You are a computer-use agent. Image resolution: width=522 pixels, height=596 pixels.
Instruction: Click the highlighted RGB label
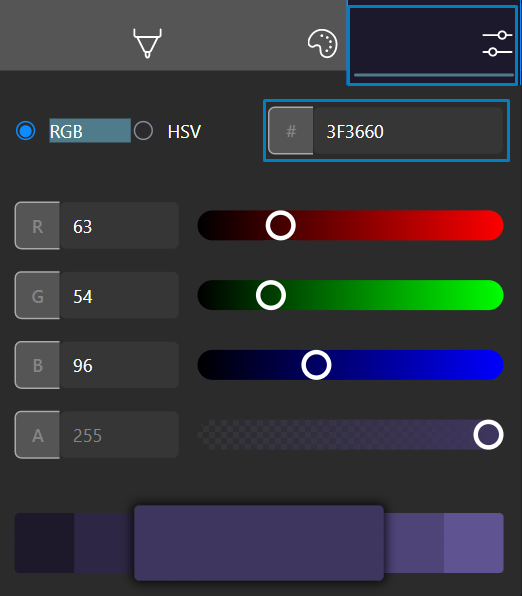90,131
